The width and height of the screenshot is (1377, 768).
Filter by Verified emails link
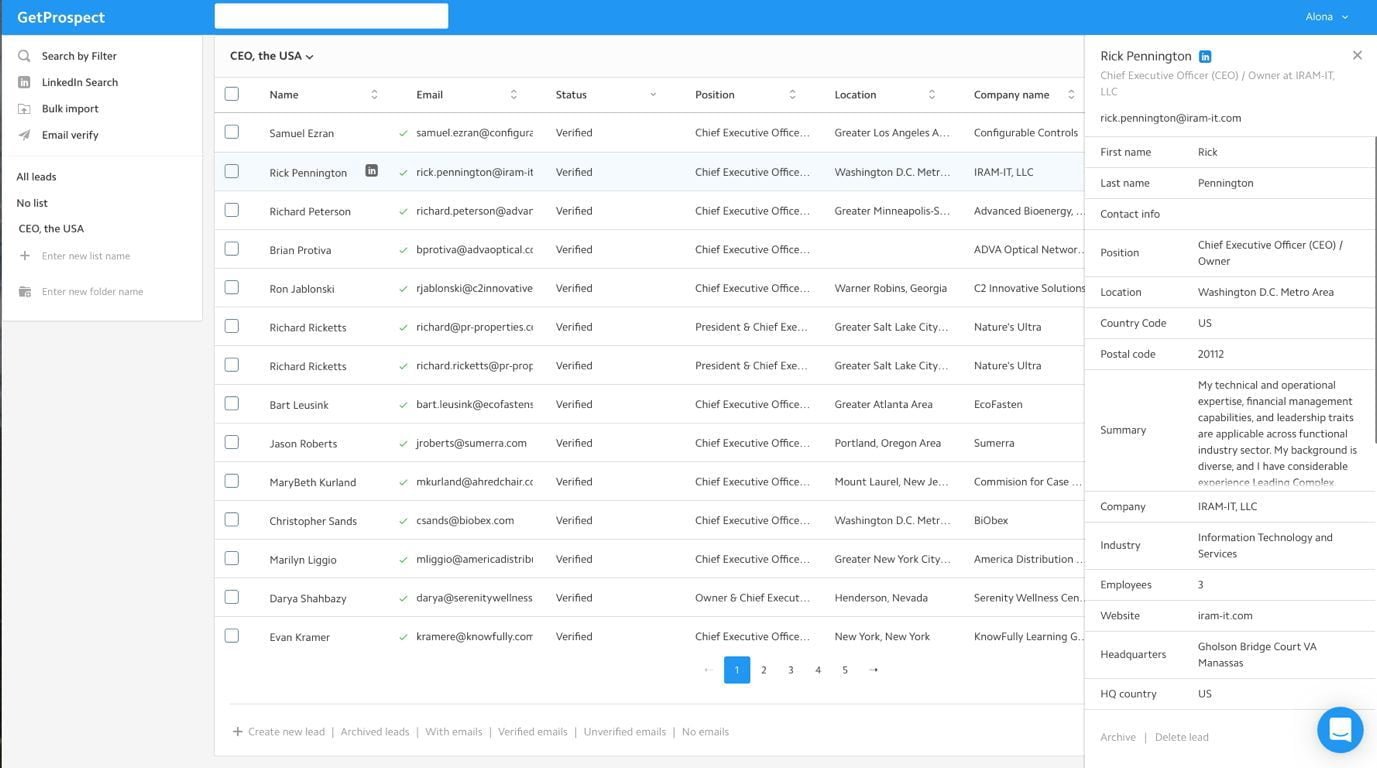pos(533,732)
